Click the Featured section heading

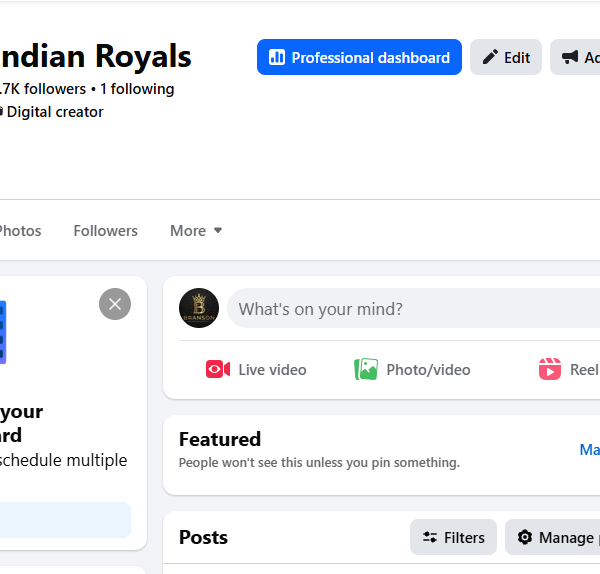(x=220, y=439)
